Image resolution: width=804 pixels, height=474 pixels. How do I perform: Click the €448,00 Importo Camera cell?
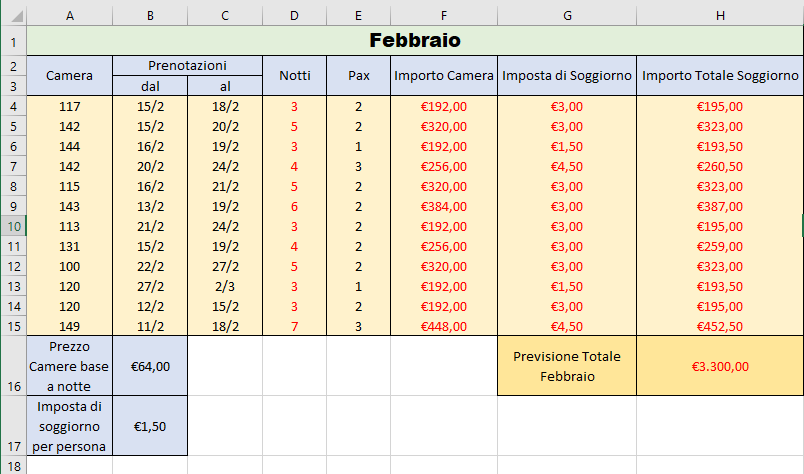[444, 326]
